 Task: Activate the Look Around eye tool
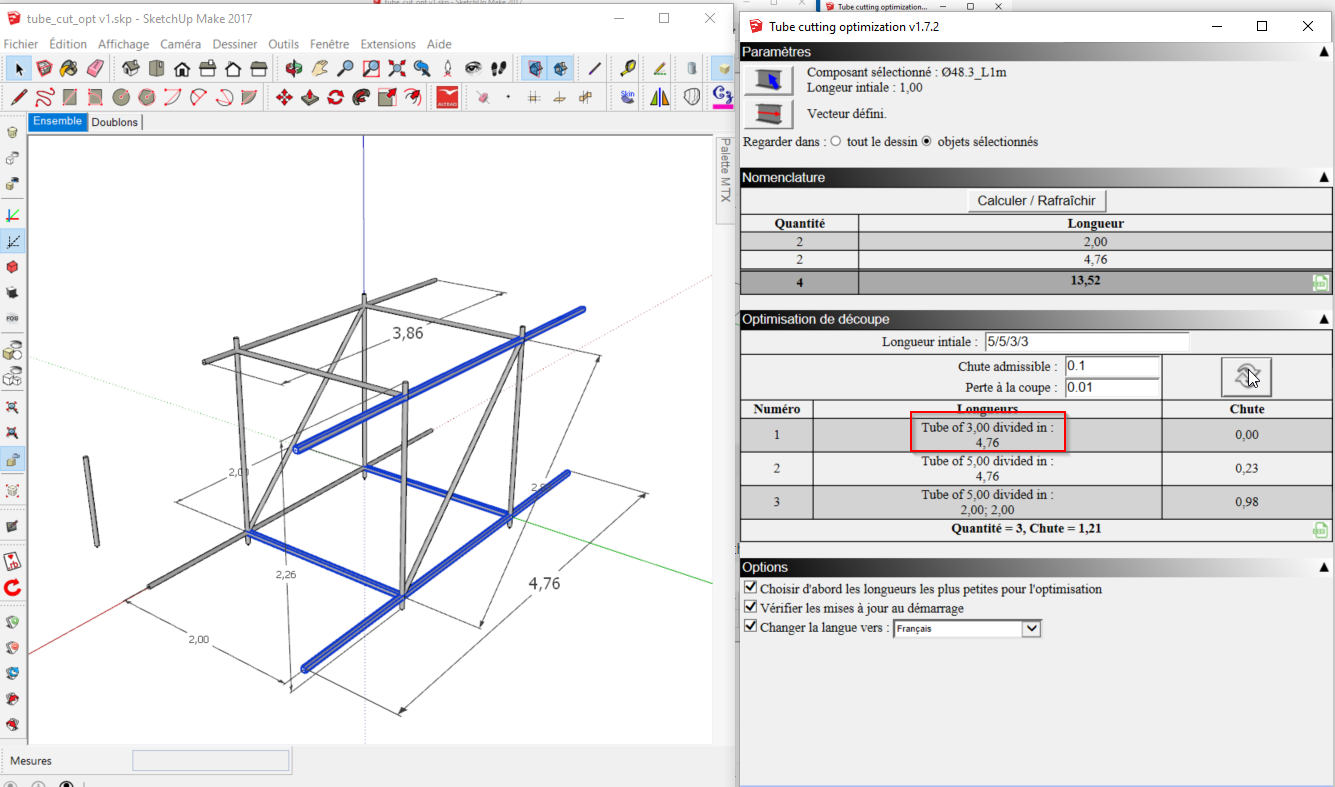pyautogui.click(x=474, y=68)
